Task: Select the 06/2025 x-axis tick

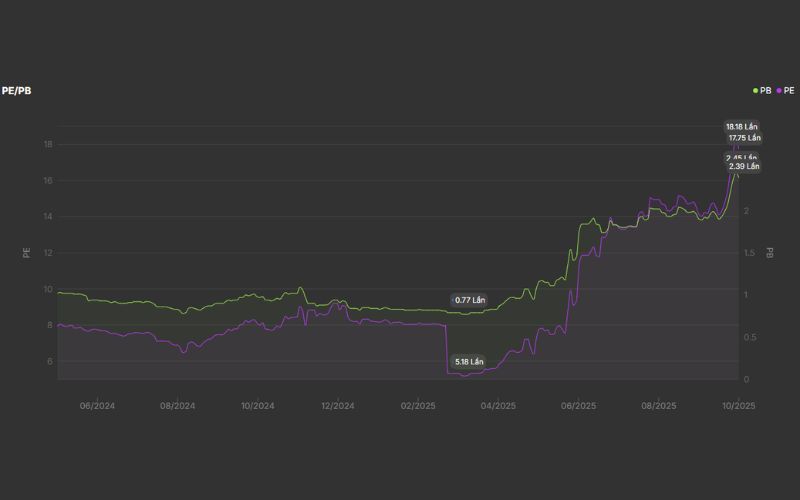Action: (578, 406)
